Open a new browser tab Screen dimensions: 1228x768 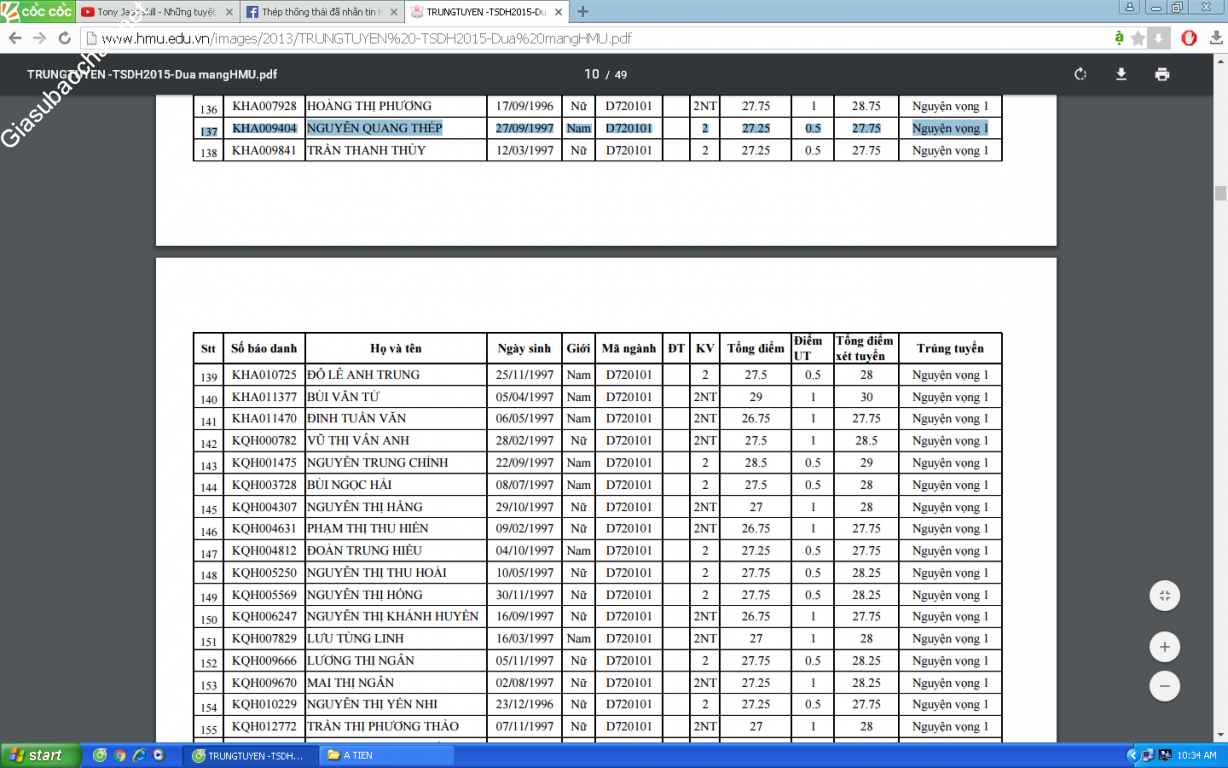pyautogui.click(x=583, y=12)
